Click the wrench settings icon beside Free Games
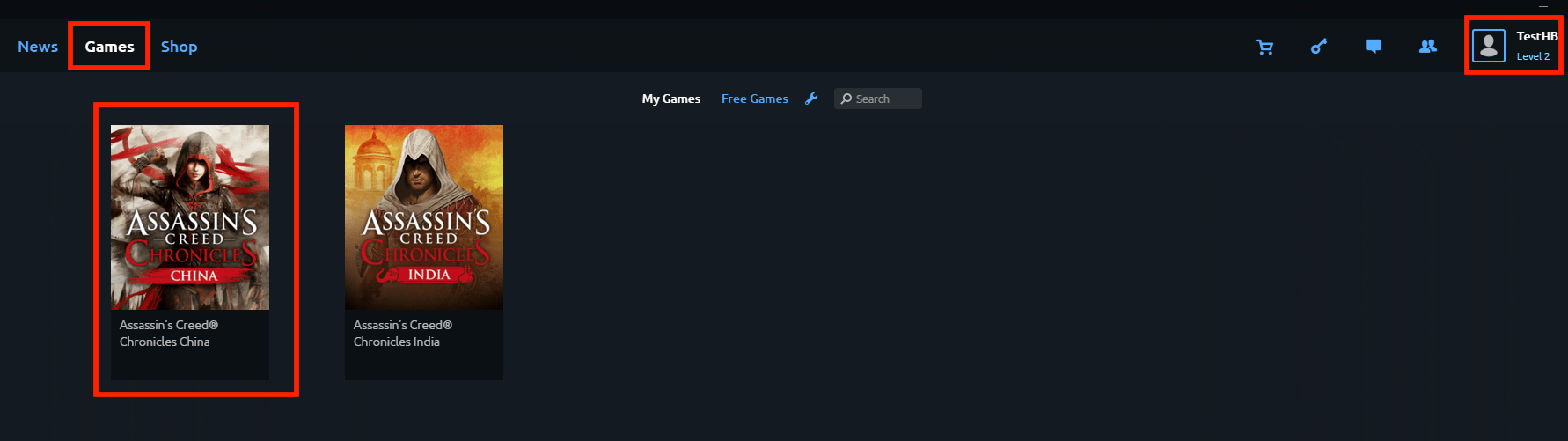The image size is (1568, 441). click(x=811, y=99)
